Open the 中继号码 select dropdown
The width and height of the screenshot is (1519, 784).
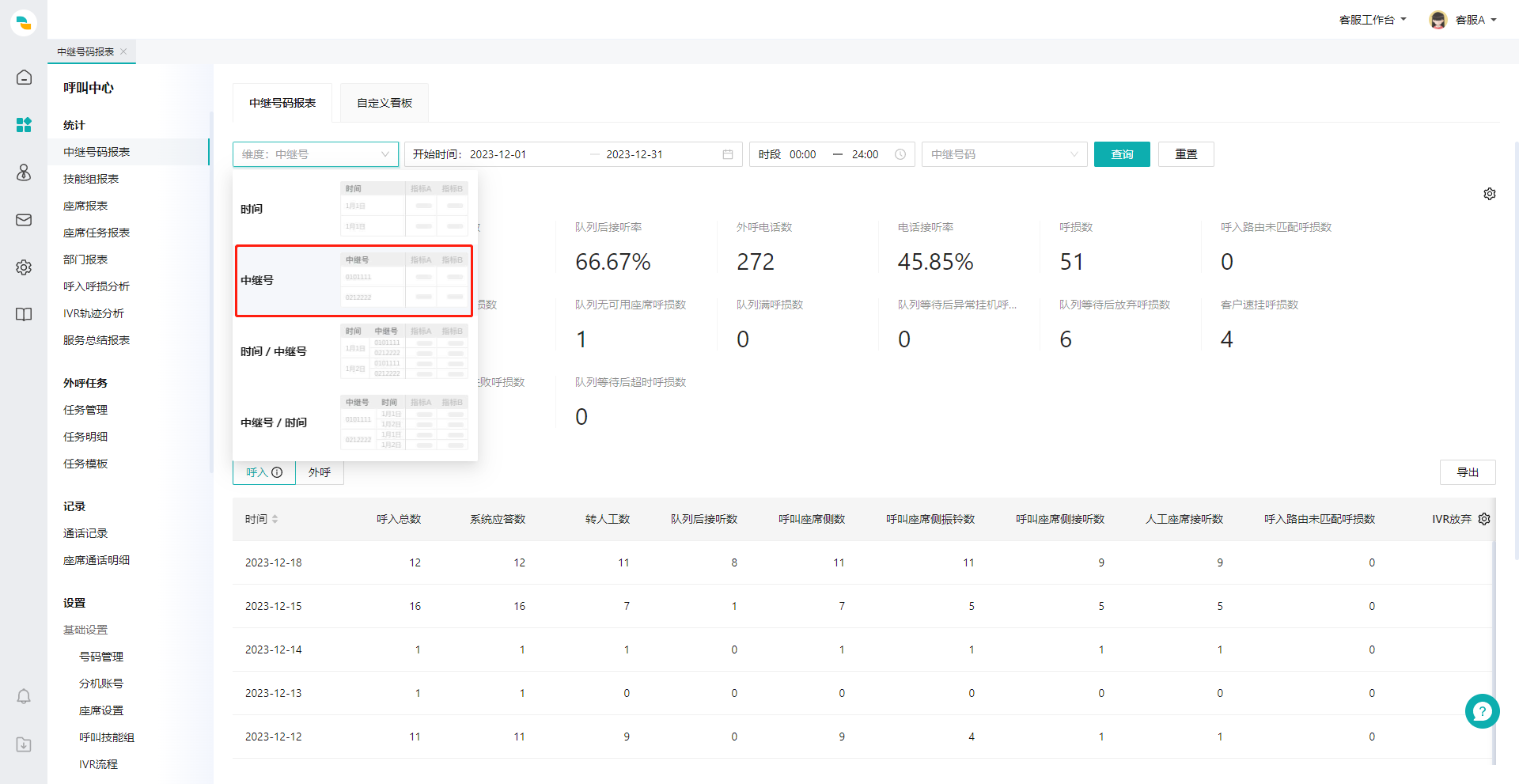coord(1005,154)
